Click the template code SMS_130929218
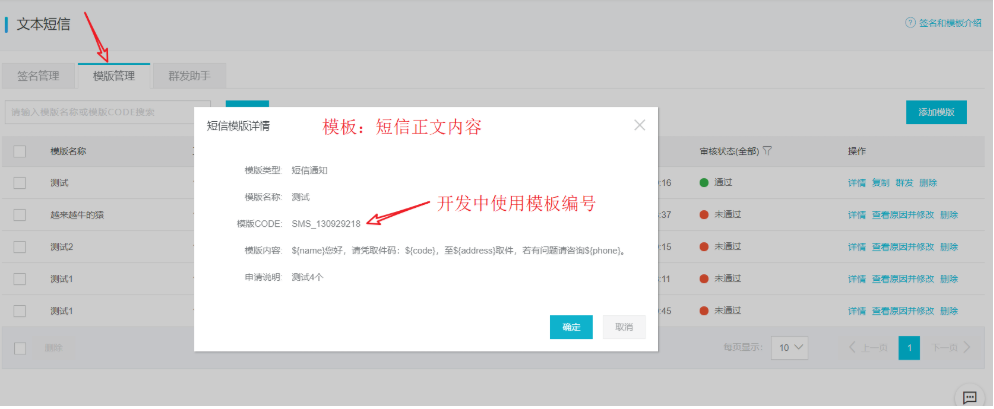994x409 pixels. [x=326, y=224]
